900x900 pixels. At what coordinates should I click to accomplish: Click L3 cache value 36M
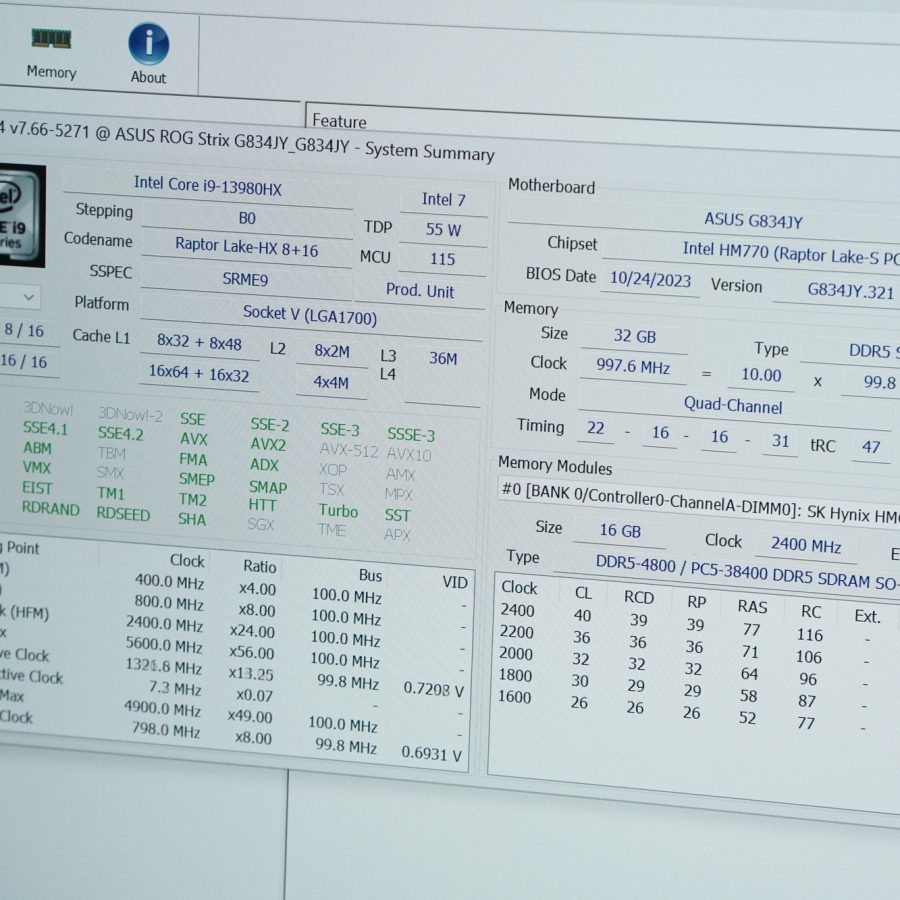(443, 359)
